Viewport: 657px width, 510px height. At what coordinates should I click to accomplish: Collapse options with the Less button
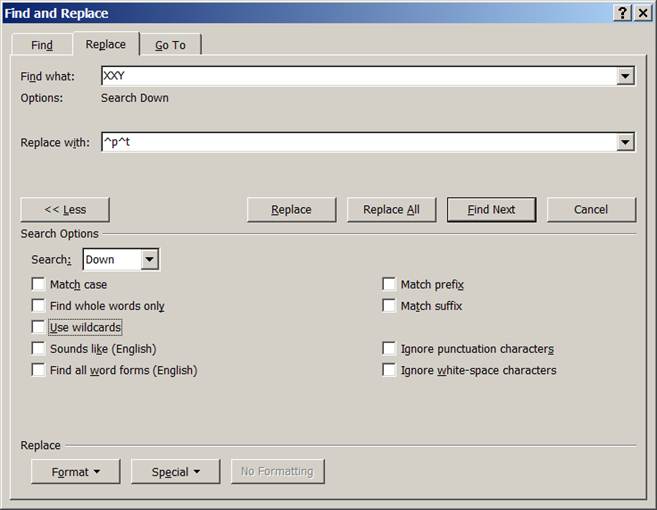[65, 209]
